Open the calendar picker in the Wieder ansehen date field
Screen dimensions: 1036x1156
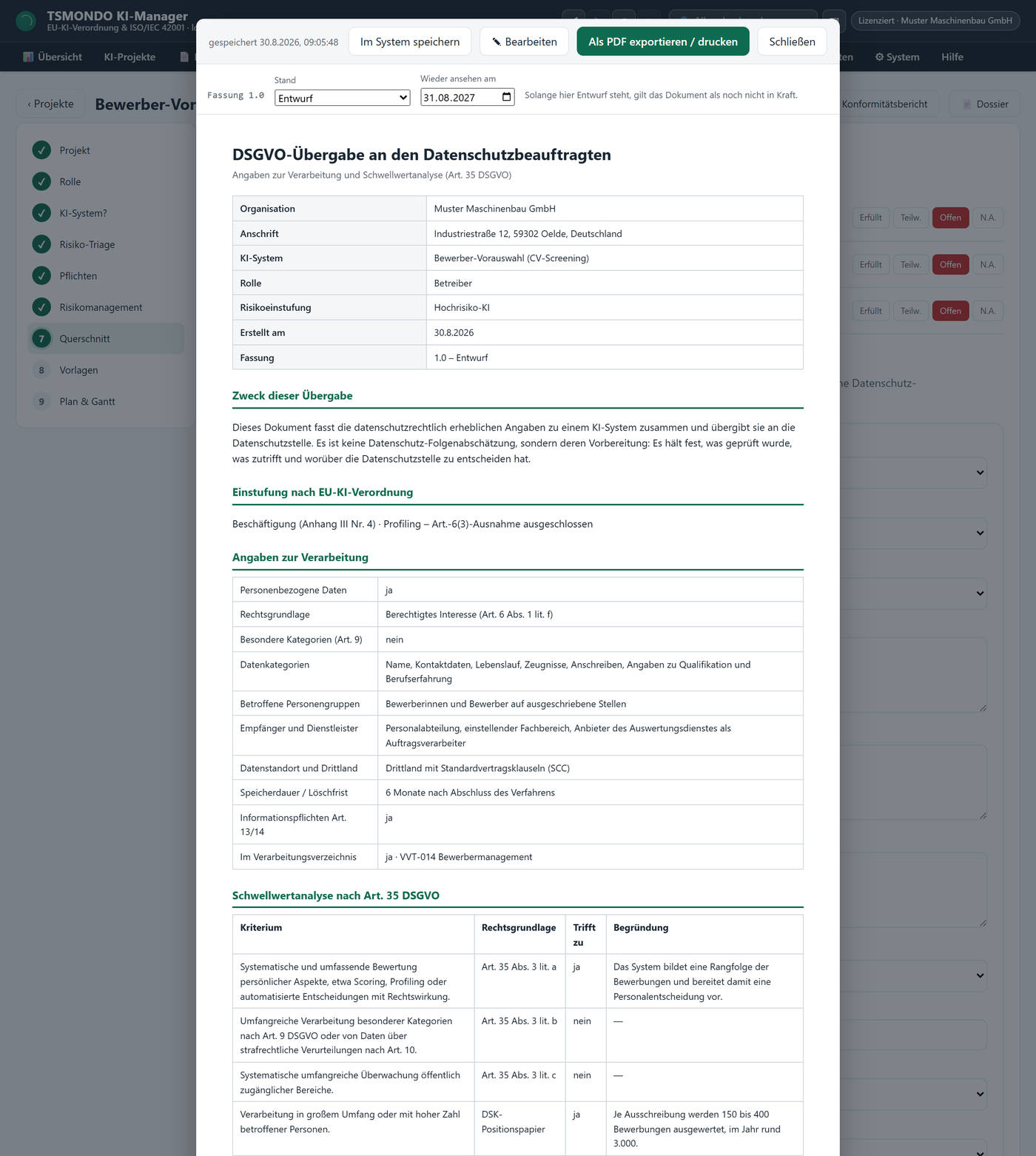(507, 97)
